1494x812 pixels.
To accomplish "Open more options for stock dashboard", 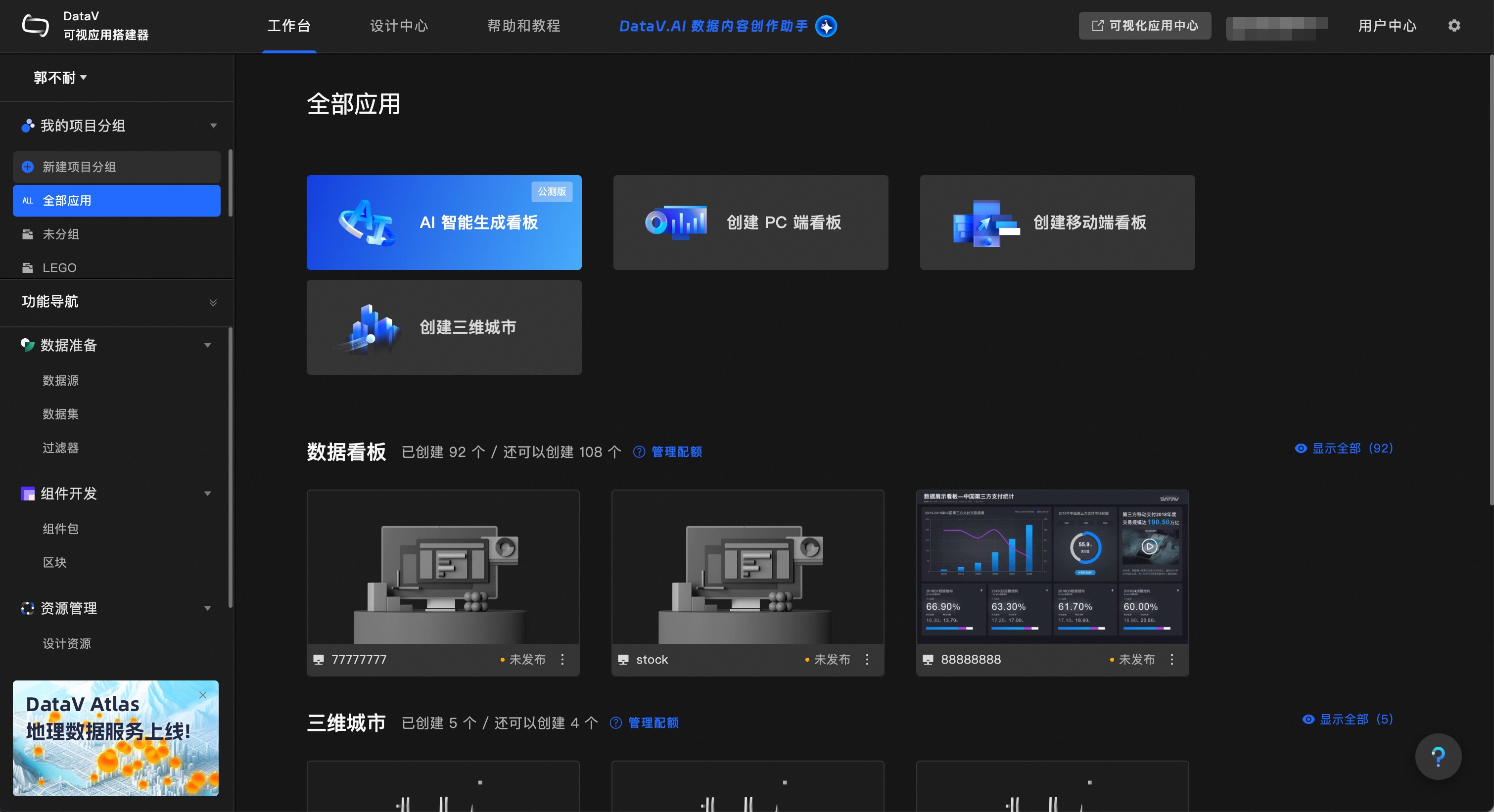I will [867, 659].
